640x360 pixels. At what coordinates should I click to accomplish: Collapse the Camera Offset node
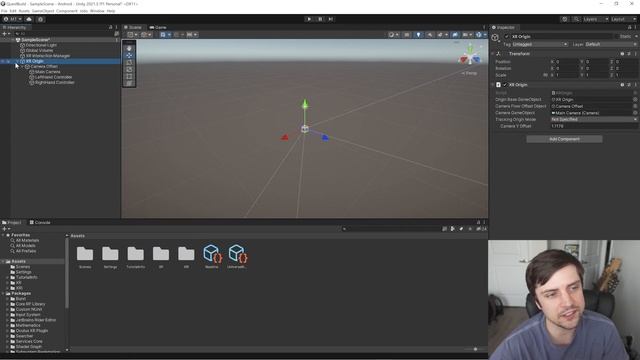tap(22, 67)
